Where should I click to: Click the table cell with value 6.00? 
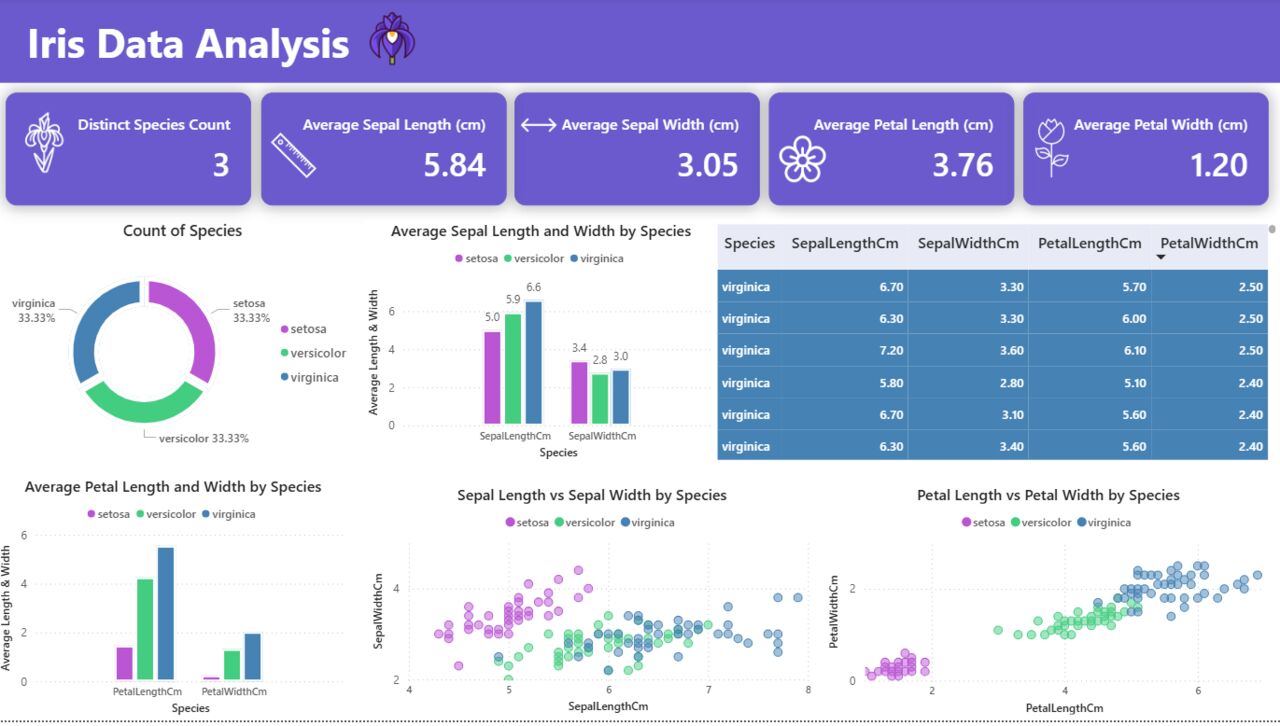[x=1090, y=318]
